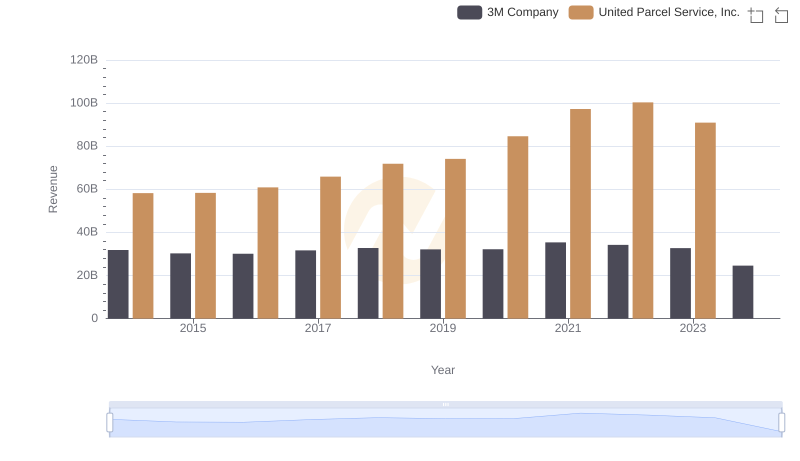This screenshot has height=461, width=800.
Task: Click the 2015 3M Company bar
Action: click(x=181, y=286)
